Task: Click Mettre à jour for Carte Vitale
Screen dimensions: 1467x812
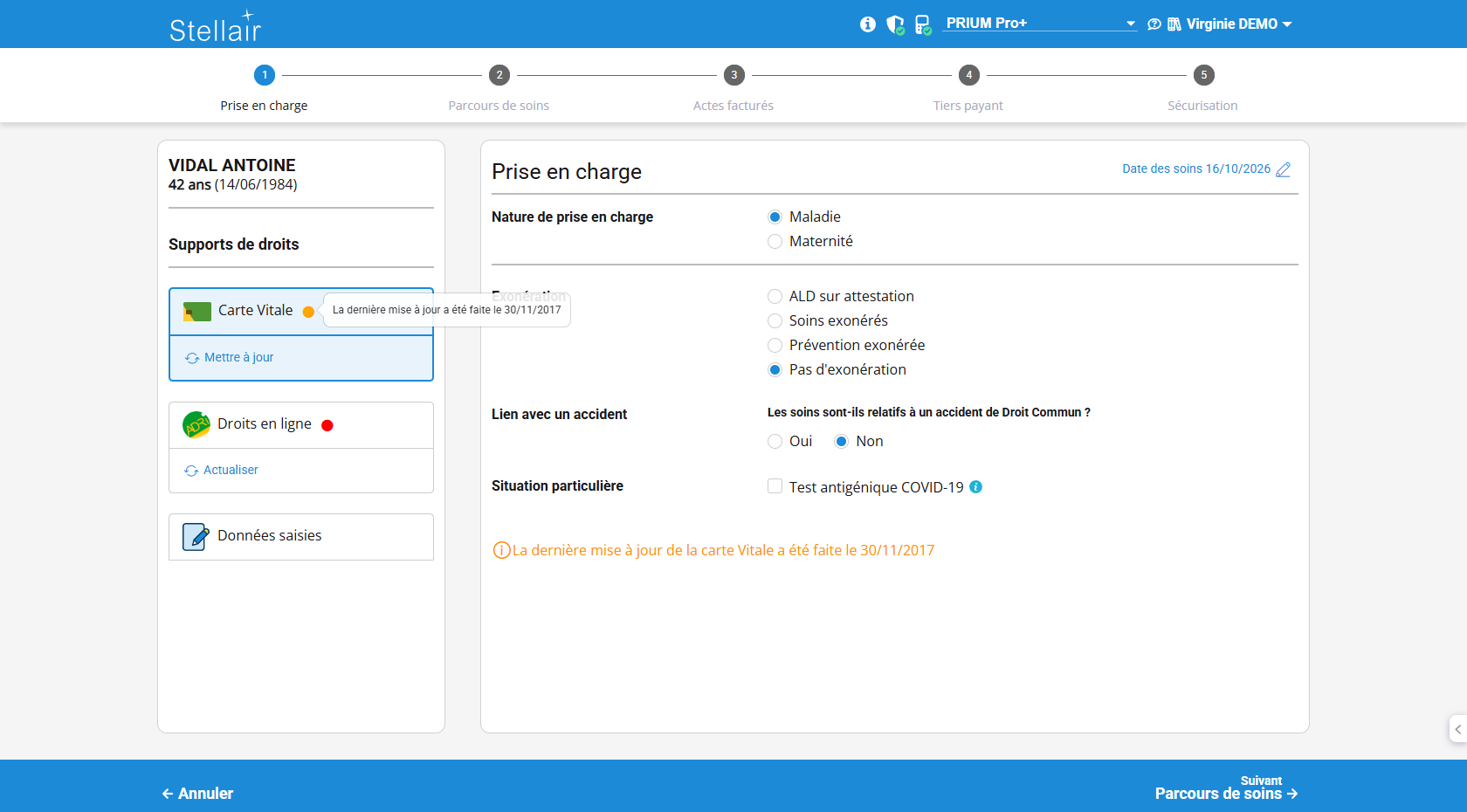Action: tap(230, 357)
